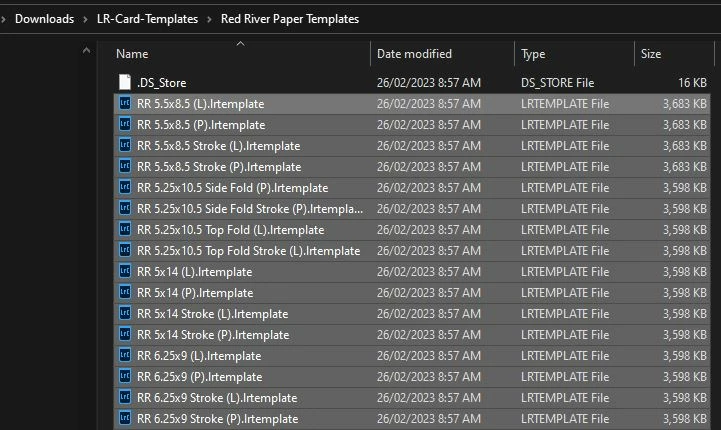
Task: Click date modified of RR 5x14 Stroke (P)
Action: (x=429, y=335)
